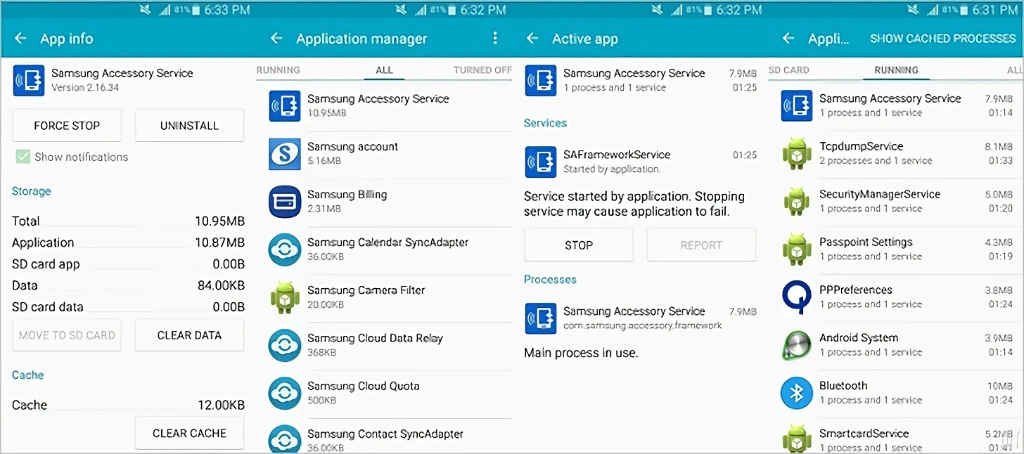The height and width of the screenshot is (454, 1024).
Task: Click the Storage section header
Action: tap(31, 191)
